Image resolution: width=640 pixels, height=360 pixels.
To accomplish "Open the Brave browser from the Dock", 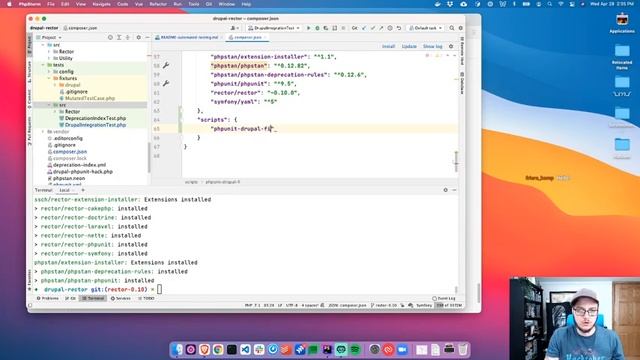I will pyautogui.click(x=204, y=350).
